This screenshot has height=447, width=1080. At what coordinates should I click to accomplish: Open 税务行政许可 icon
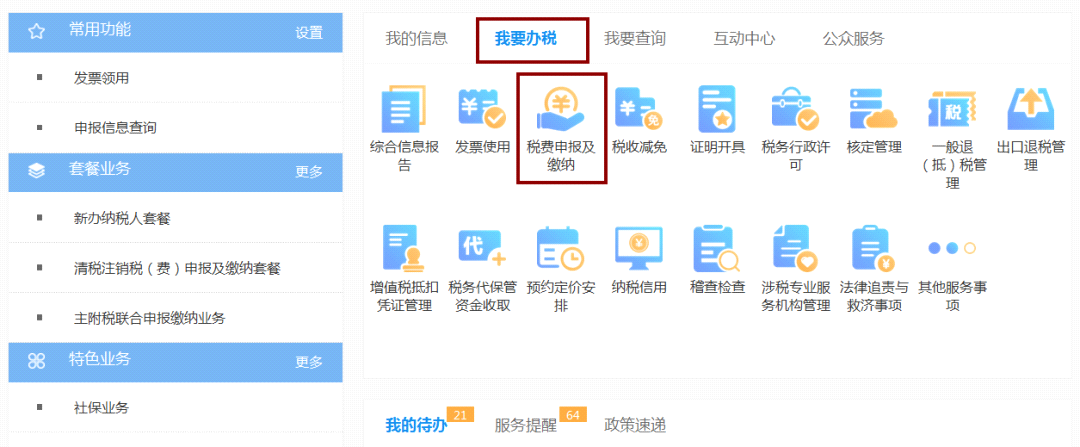point(796,110)
